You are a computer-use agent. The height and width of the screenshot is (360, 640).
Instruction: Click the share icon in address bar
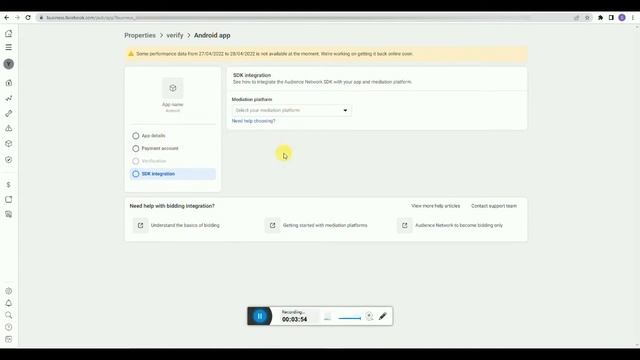(x=577, y=18)
